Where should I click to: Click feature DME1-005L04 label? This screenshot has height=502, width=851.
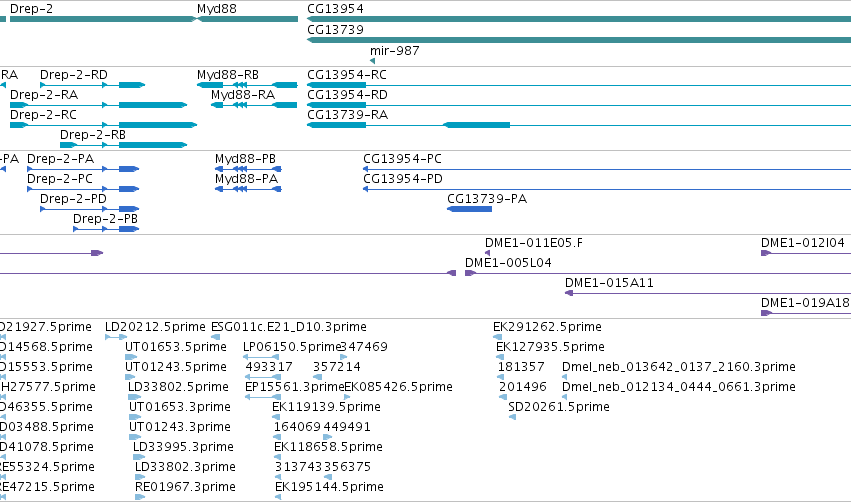[508, 263]
